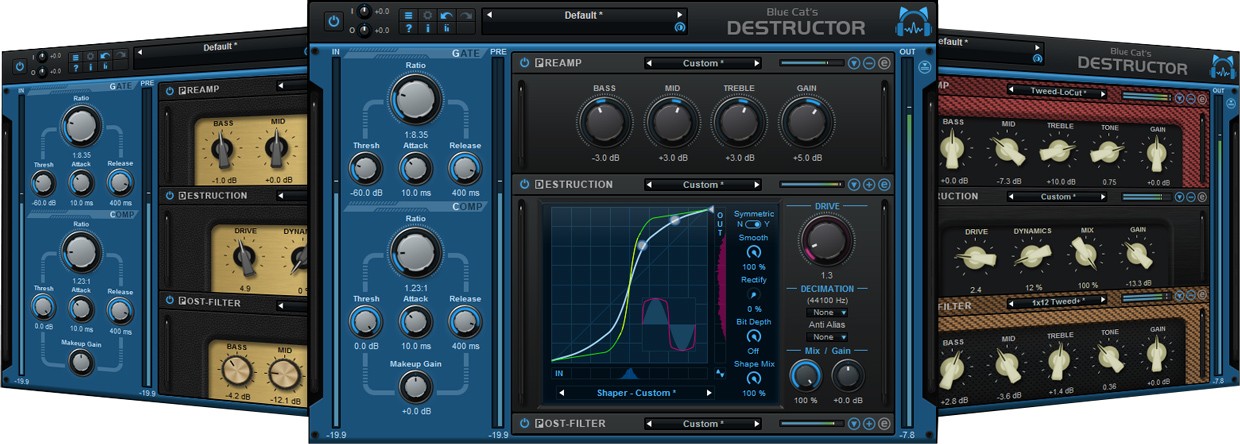The height and width of the screenshot is (444, 1240).
Task: Open the Destruction section down-arrow menu icon
Action: pos(854,184)
